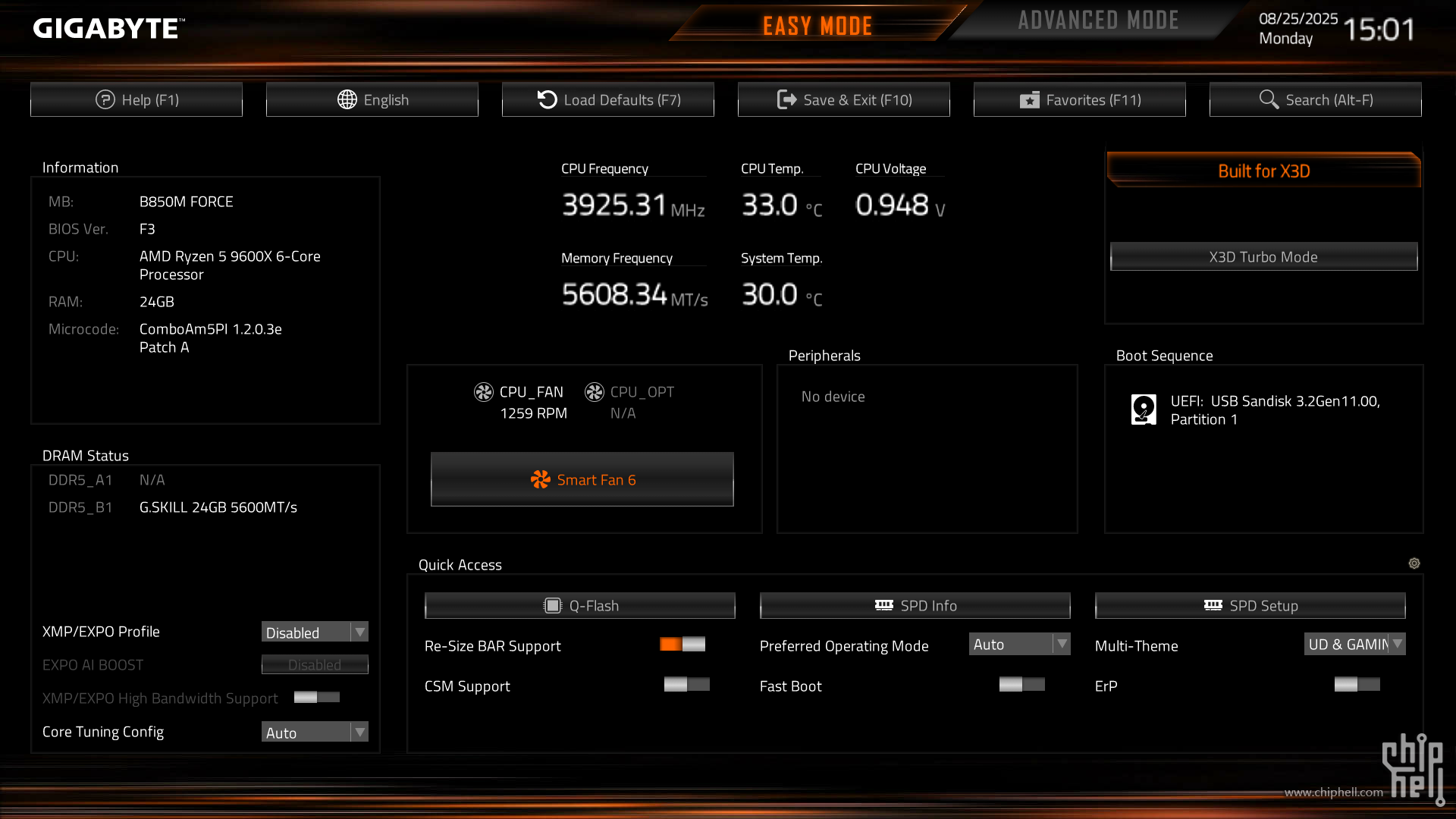Click the Load Defaults circular arrow icon

pyautogui.click(x=547, y=99)
